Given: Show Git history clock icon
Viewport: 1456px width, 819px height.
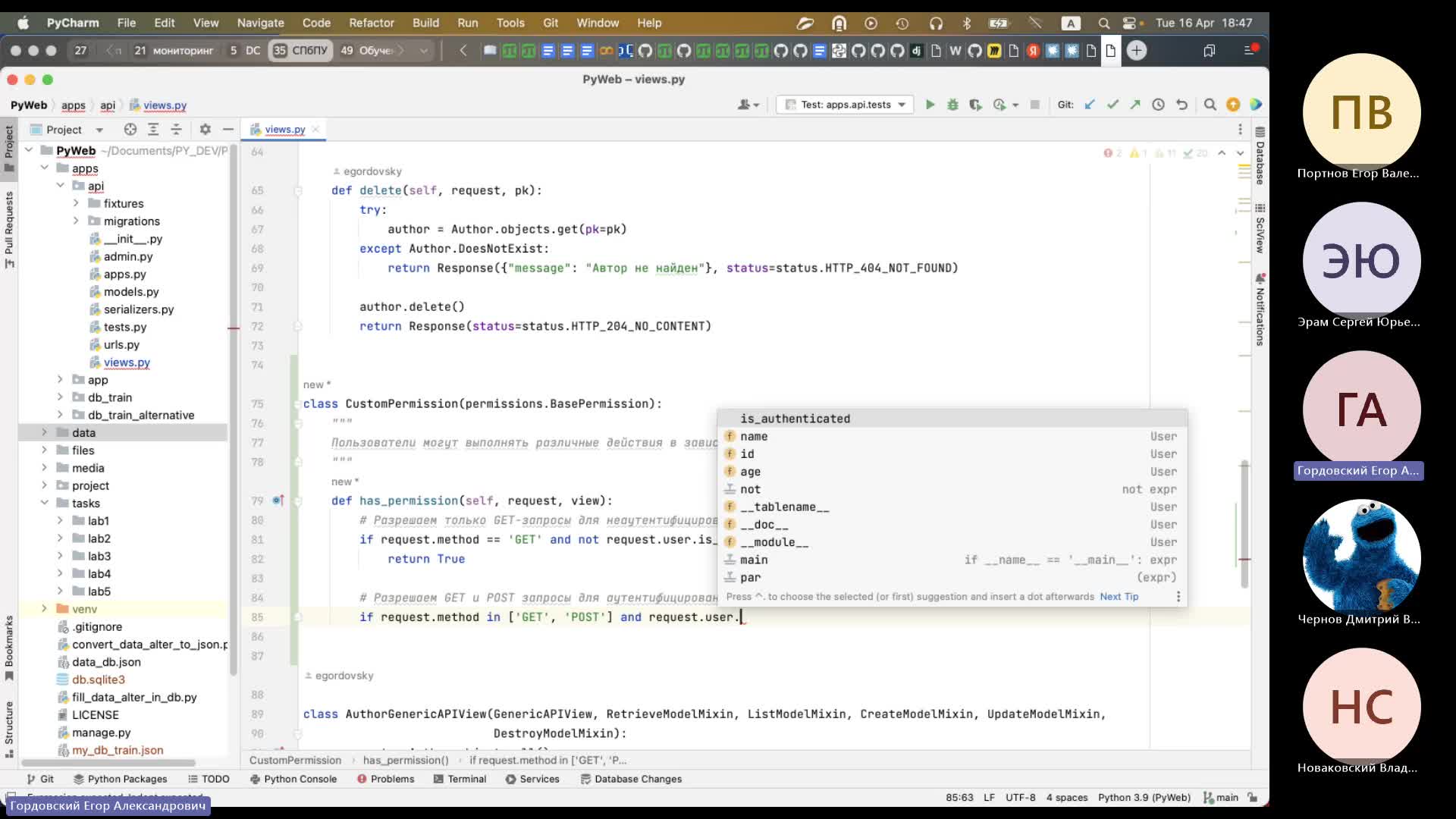Looking at the screenshot, I should (1158, 105).
